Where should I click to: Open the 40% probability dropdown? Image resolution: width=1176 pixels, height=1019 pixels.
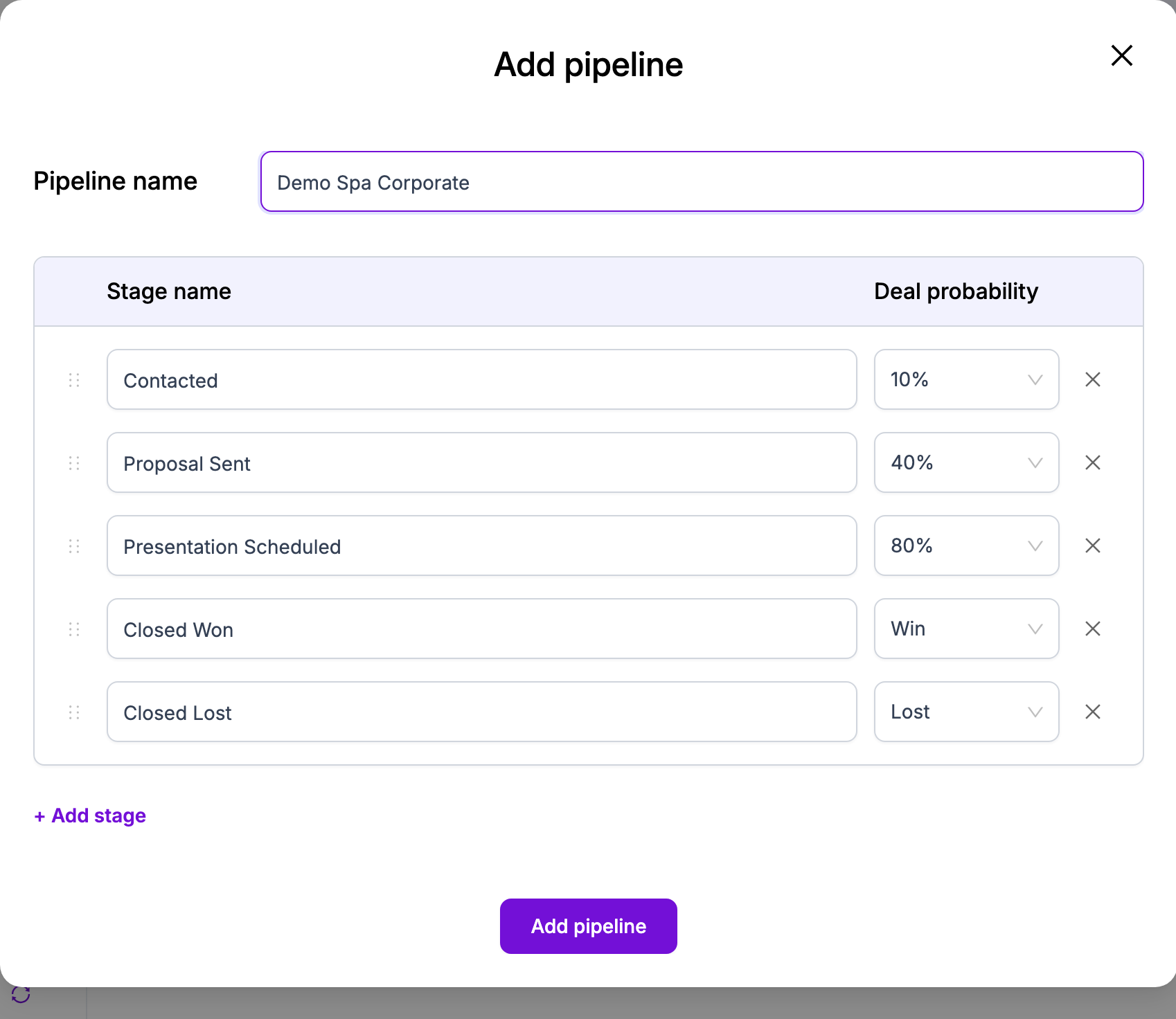pyautogui.click(x=966, y=462)
